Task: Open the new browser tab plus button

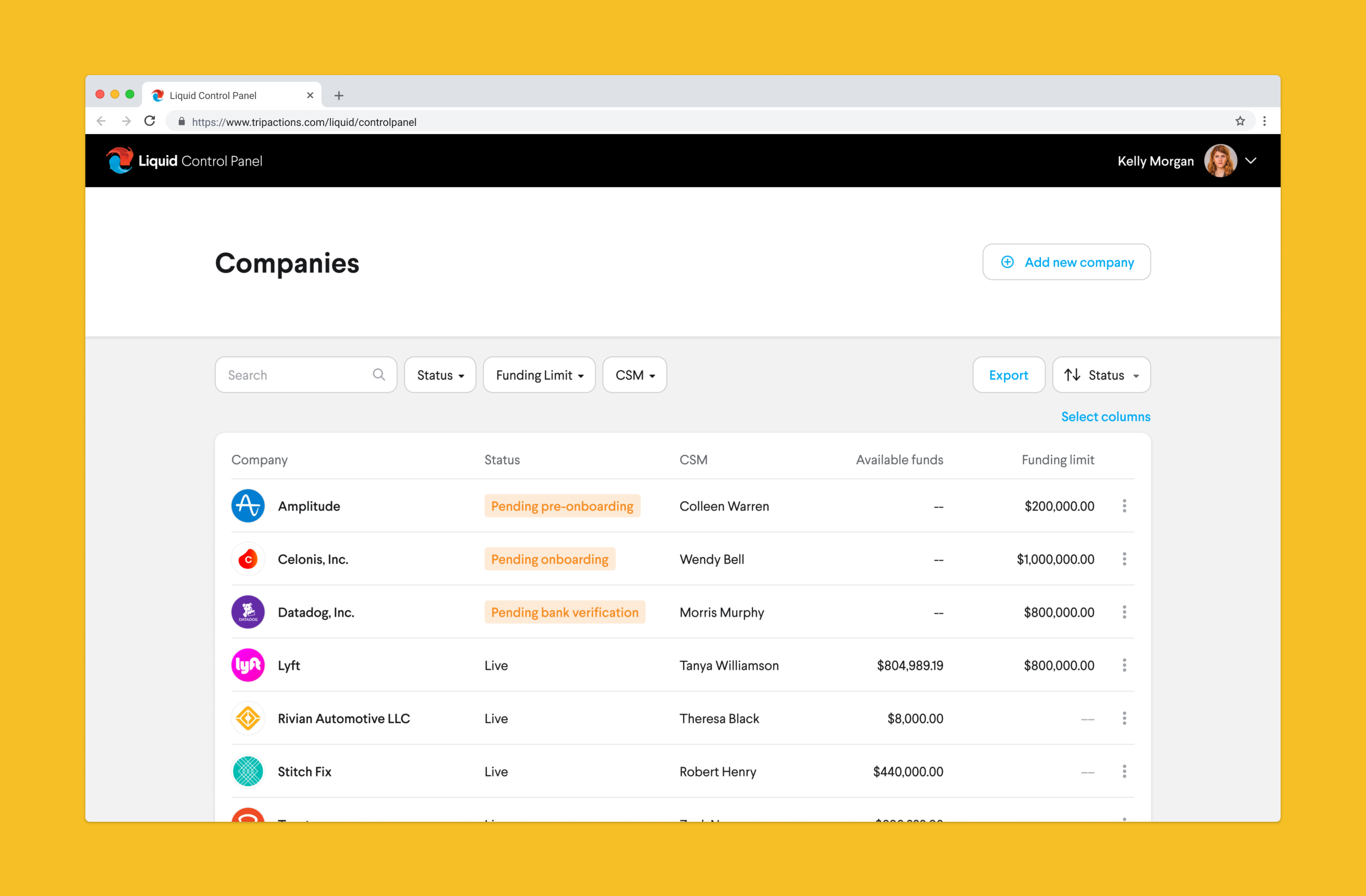Action: [339, 96]
